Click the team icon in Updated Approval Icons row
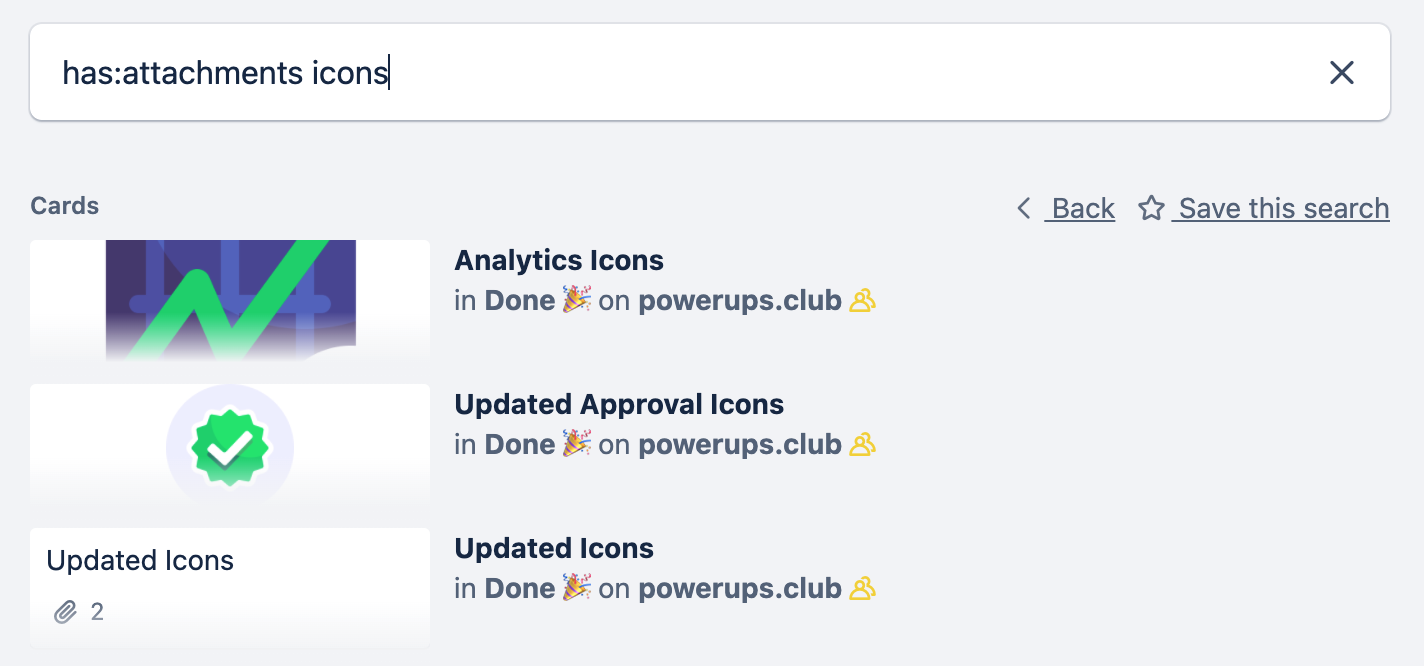The height and width of the screenshot is (666, 1424). pos(862,444)
